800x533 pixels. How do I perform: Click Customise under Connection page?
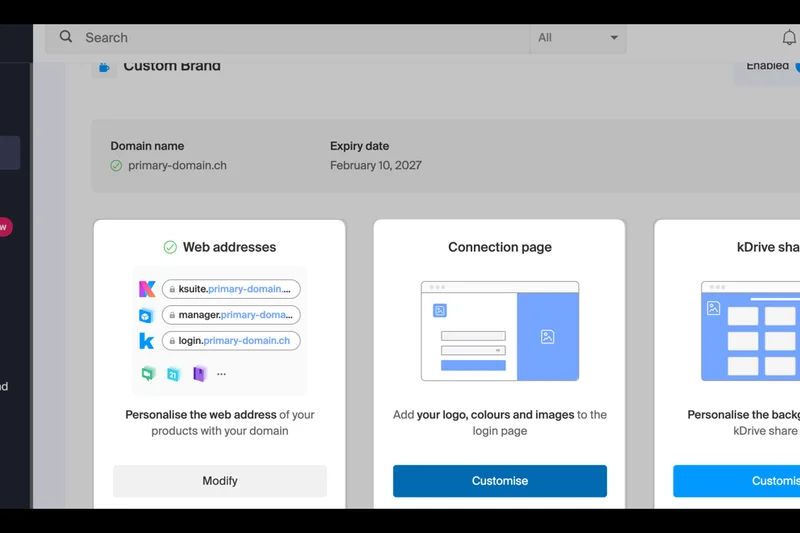[500, 481]
